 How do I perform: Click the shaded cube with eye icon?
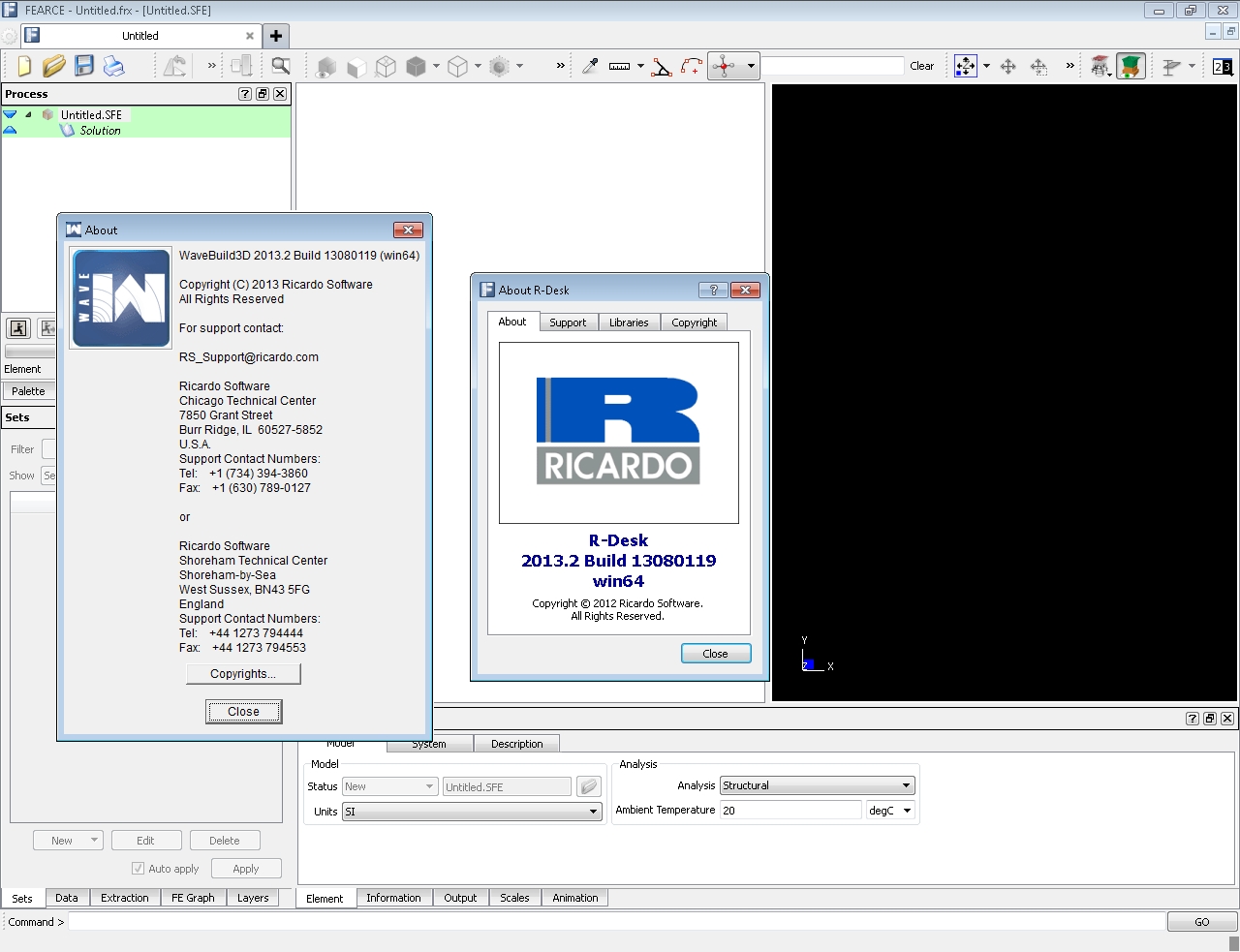[326, 67]
